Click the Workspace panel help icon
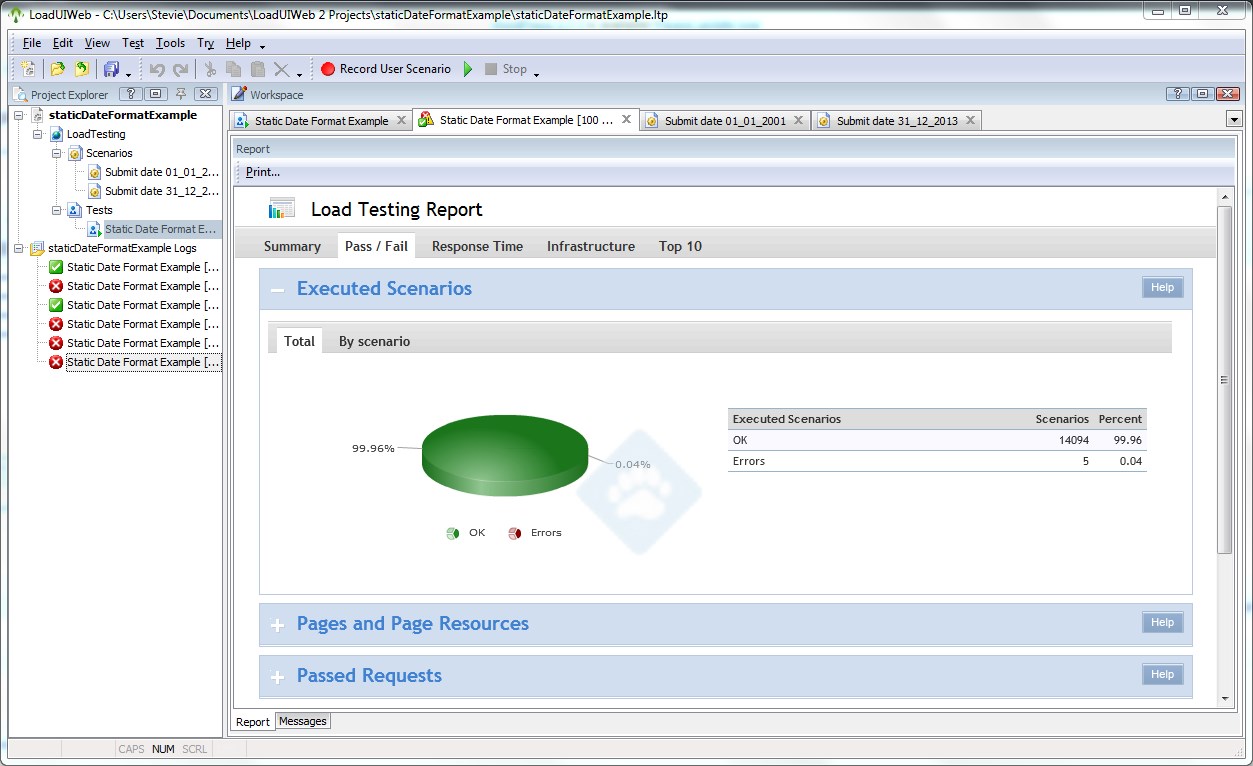 coord(1177,94)
